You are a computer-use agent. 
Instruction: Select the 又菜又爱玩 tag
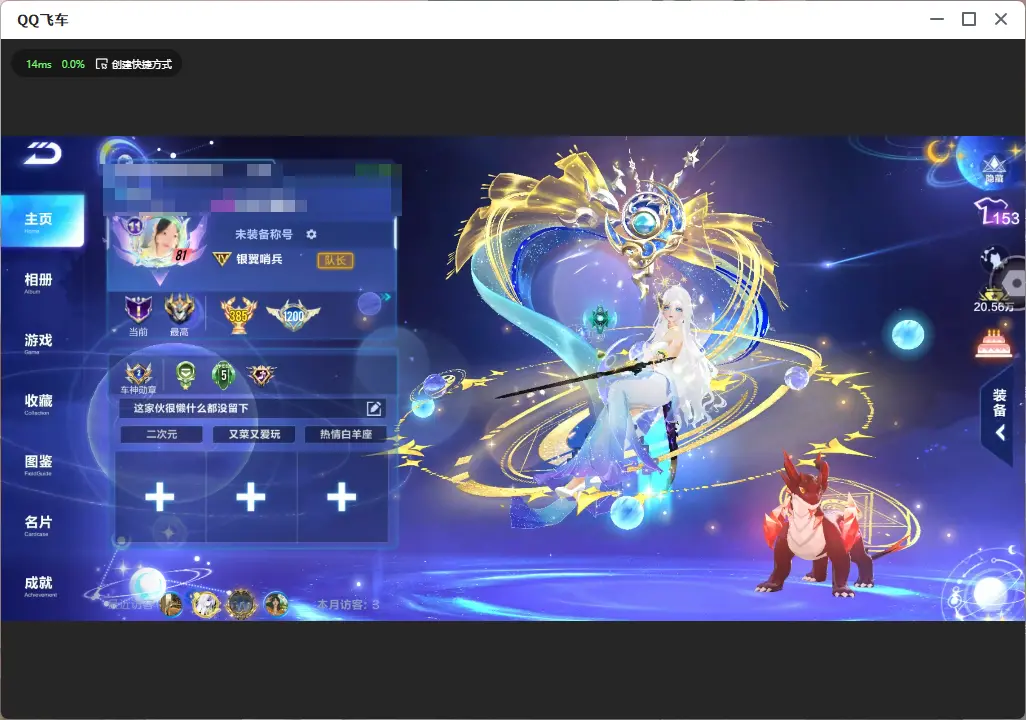(254, 435)
